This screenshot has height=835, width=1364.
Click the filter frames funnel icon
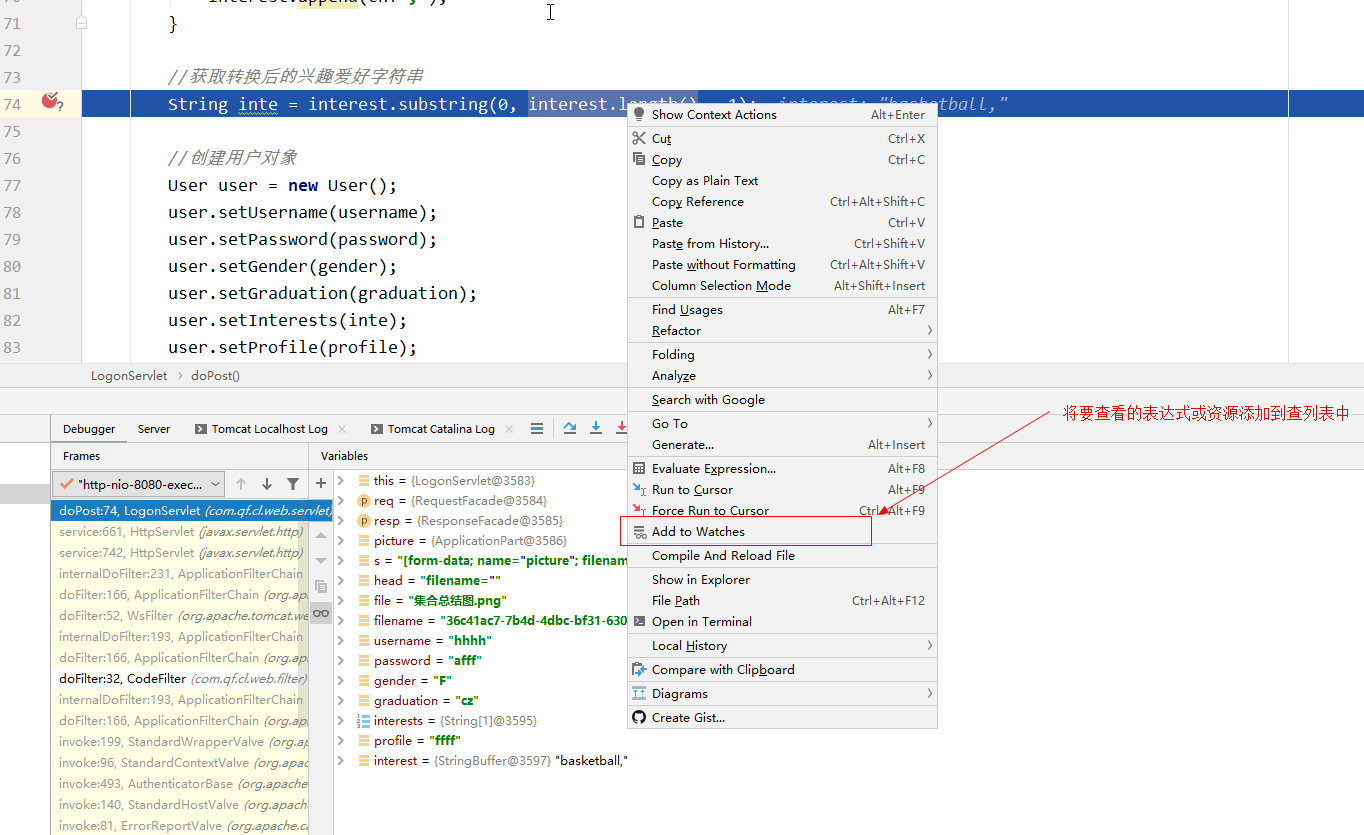(293, 484)
